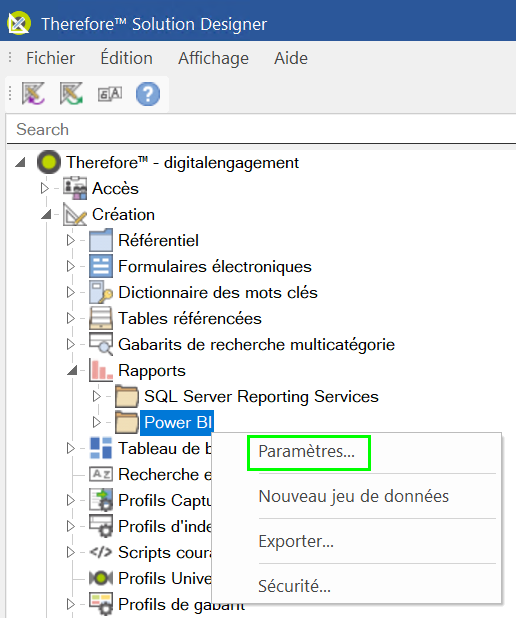The image size is (516, 618).
Task: Select the Therefore - digitalengagement root label
Action: pyautogui.click(x=183, y=162)
